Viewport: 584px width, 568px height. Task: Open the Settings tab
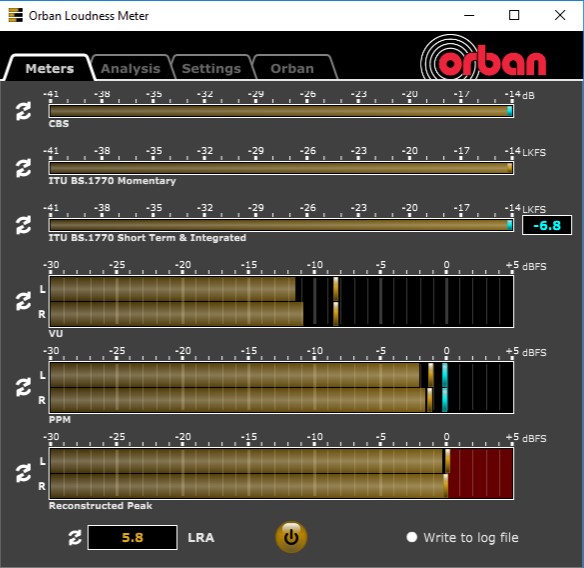tap(212, 69)
